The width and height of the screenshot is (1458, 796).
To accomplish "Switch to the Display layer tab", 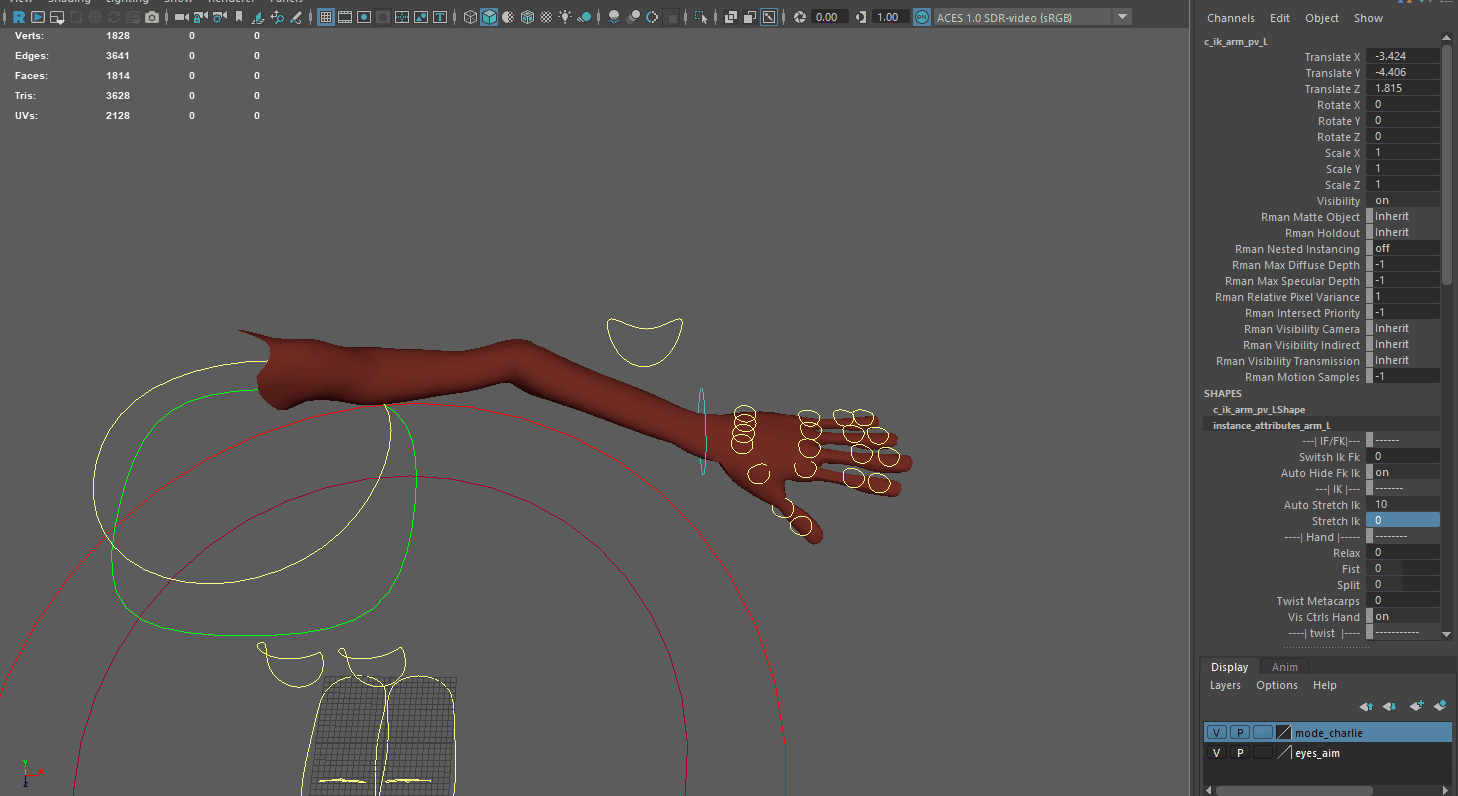I will click(1229, 667).
